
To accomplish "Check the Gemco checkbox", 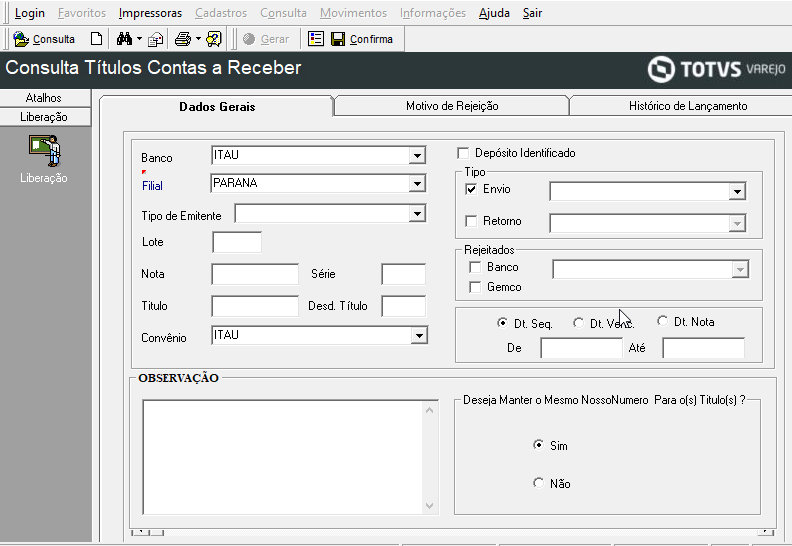I will pos(475,287).
